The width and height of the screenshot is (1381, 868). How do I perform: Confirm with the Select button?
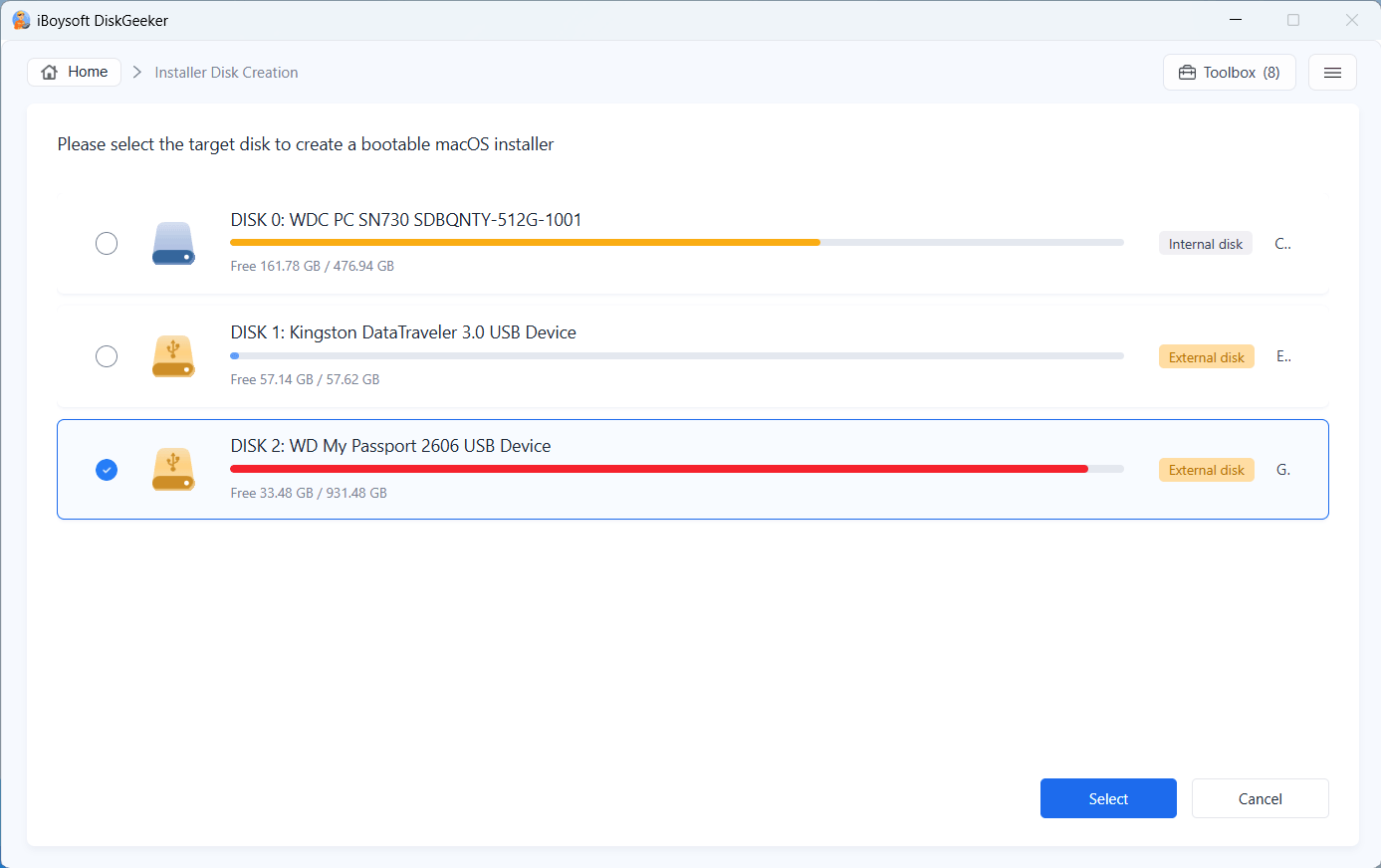point(1108,798)
